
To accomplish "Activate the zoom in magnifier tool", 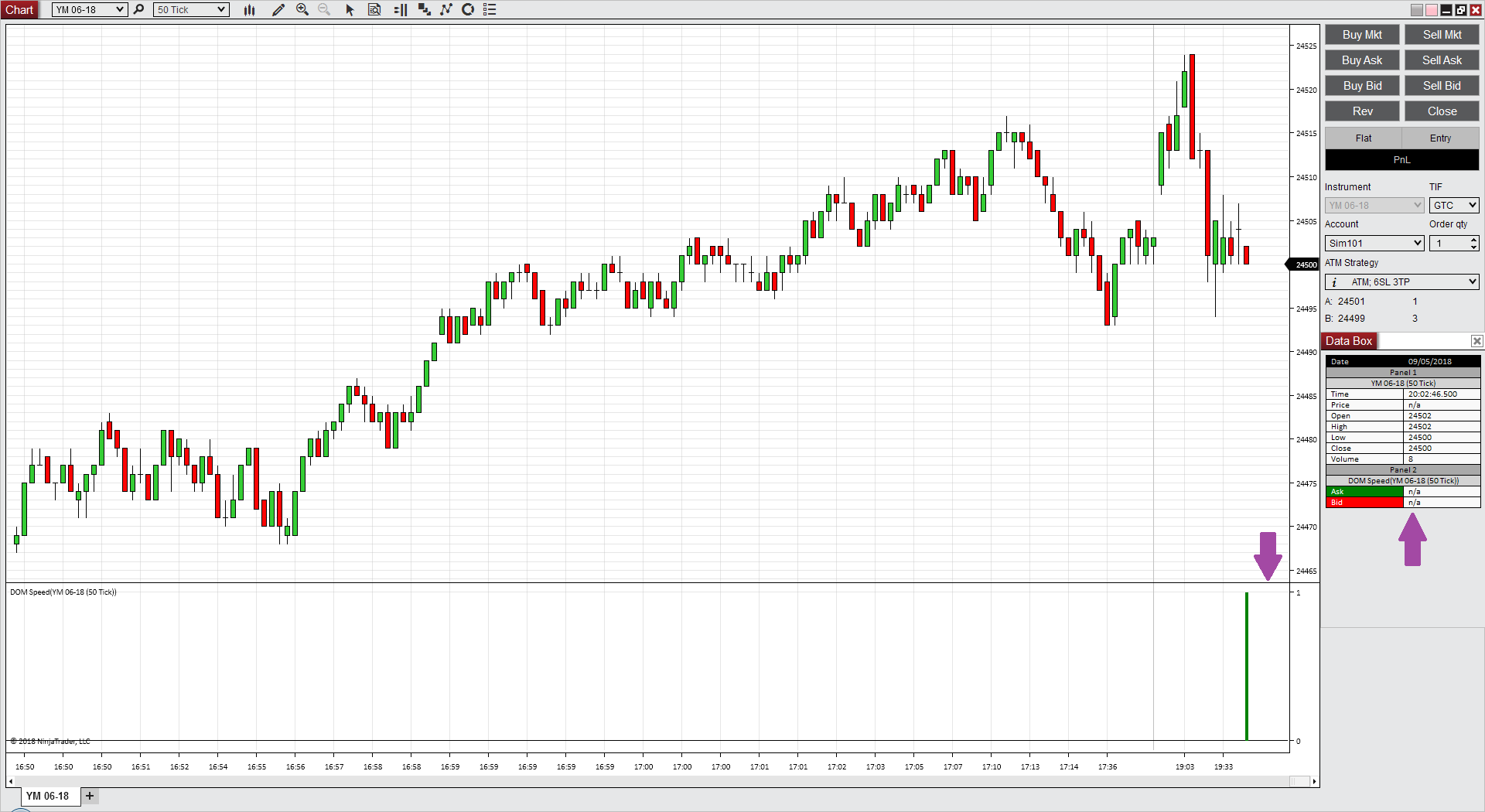I will (302, 9).
